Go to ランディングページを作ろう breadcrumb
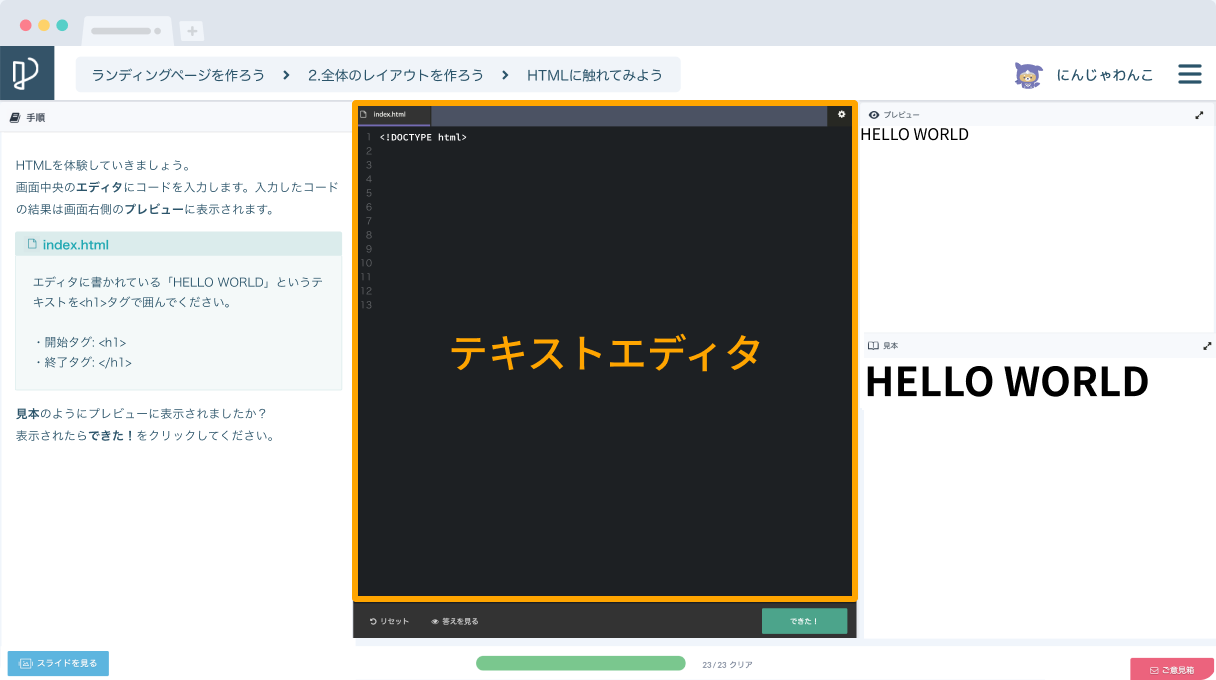This screenshot has height=680, width=1216. pos(178,75)
